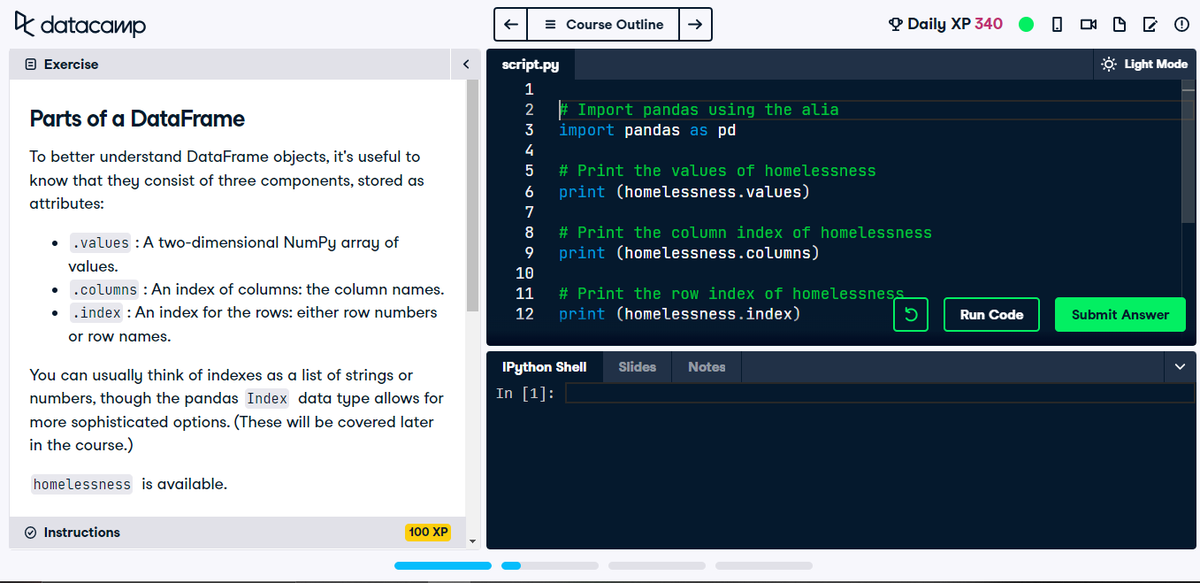Click the scroll down arrow of exercise panel
This screenshot has height=583, width=1200.
pyautogui.click(x=473, y=541)
